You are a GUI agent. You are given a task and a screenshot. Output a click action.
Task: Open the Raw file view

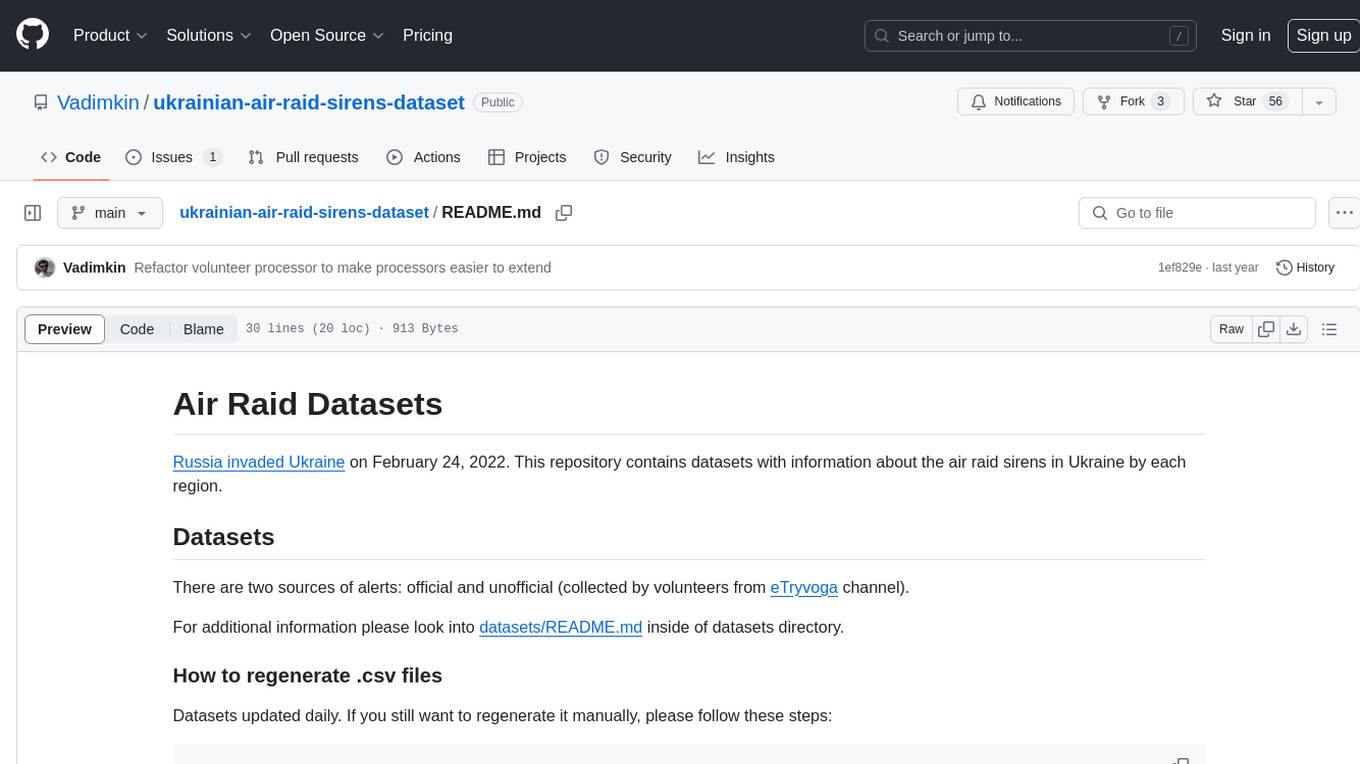pos(1231,329)
